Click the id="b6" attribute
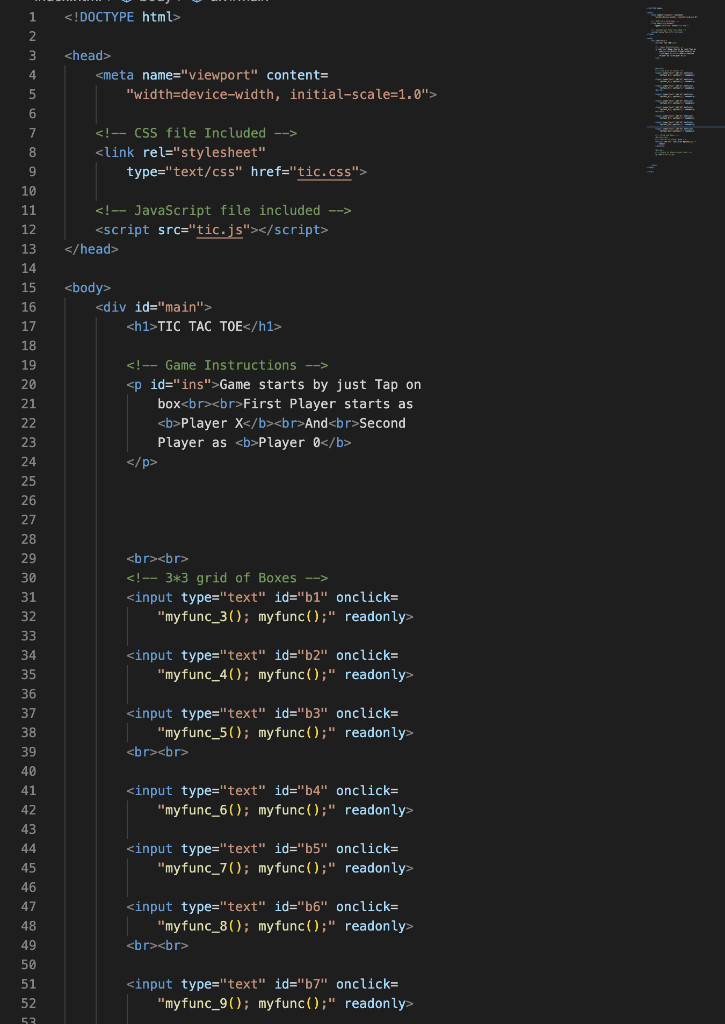Image resolution: width=725 pixels, height=1024 pixels. pos(301,907)
